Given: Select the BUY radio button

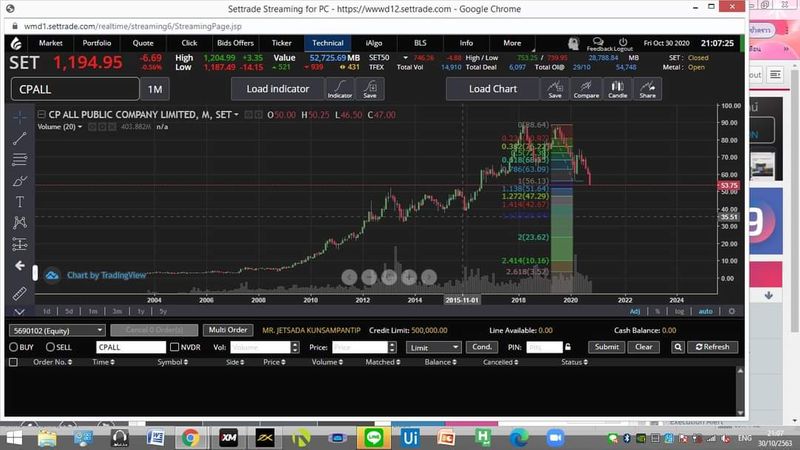Looking at the screenshot, I should [x=14, y=347].
